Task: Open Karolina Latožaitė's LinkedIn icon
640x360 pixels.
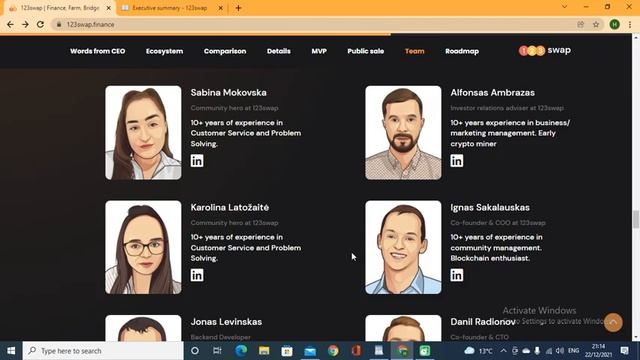Action: (x=197, y=275)
